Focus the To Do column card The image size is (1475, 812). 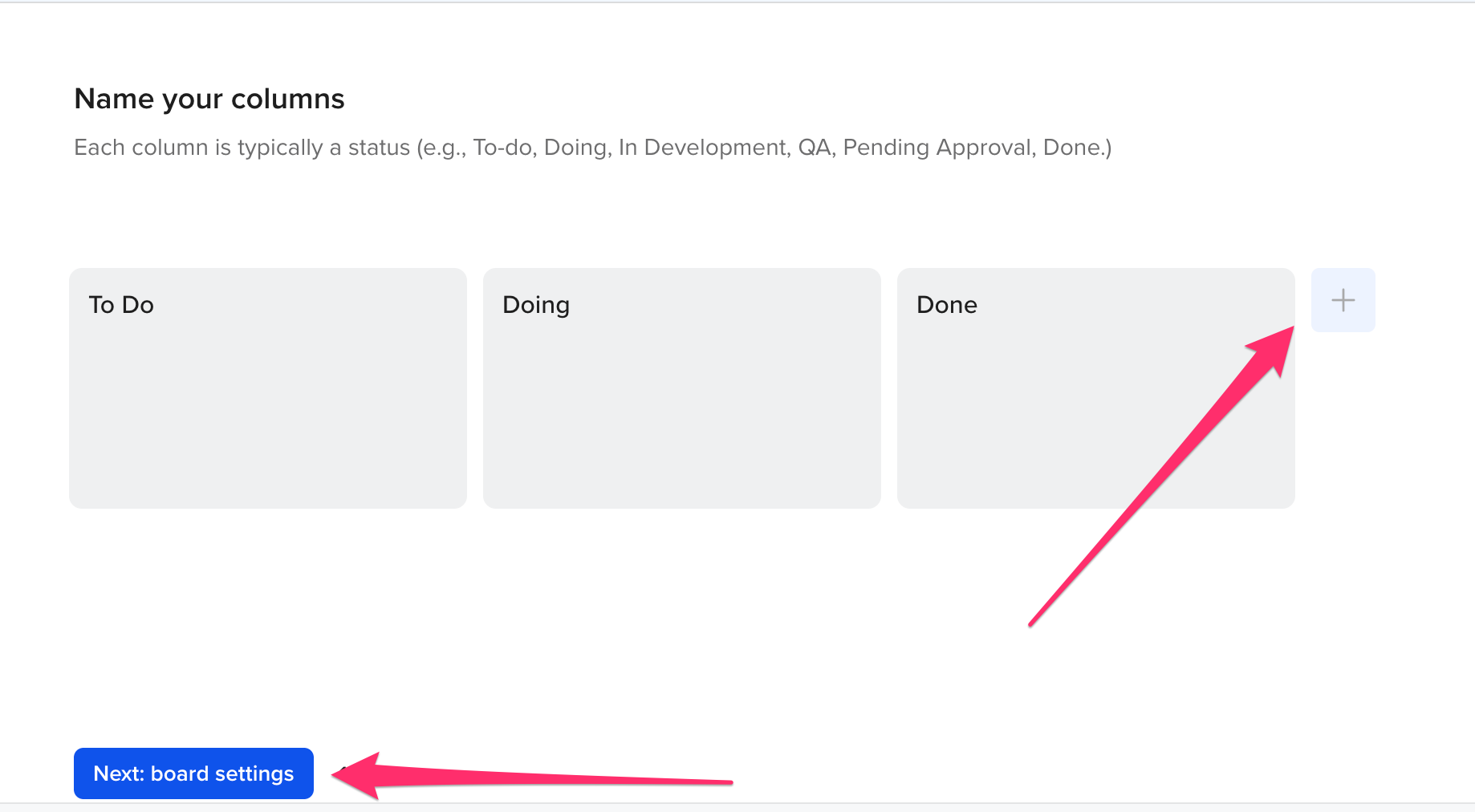268,388
